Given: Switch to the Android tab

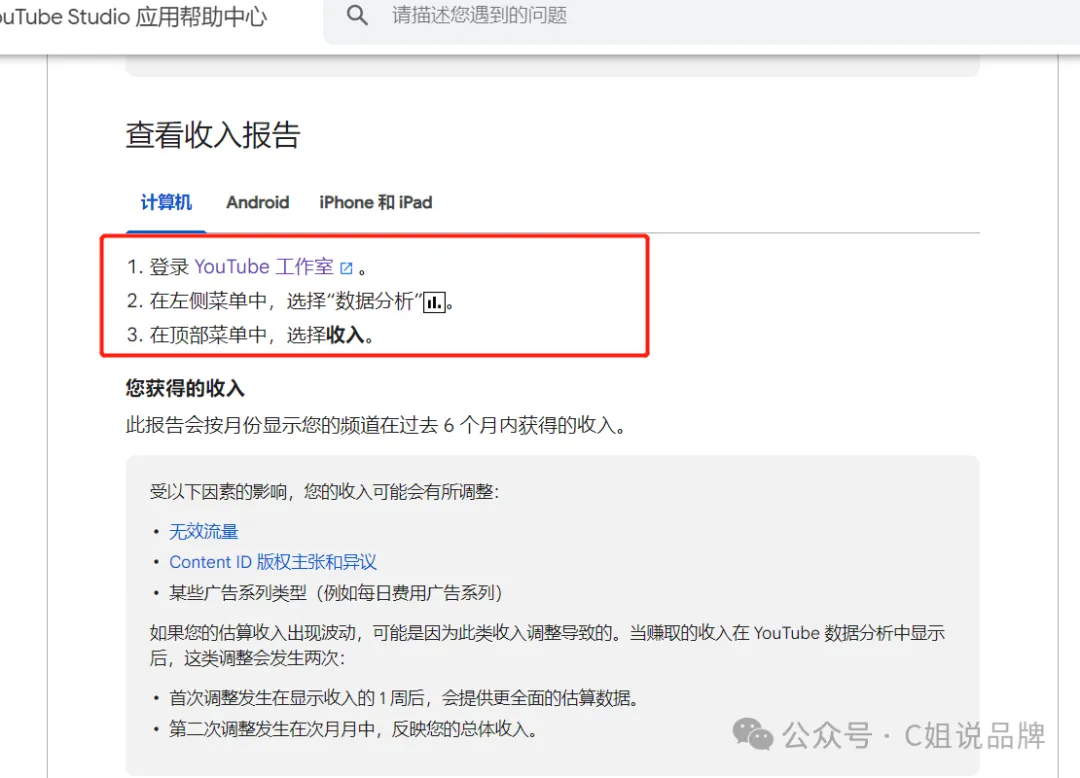Looking at the screenshot, I should [x=258, y=202].
